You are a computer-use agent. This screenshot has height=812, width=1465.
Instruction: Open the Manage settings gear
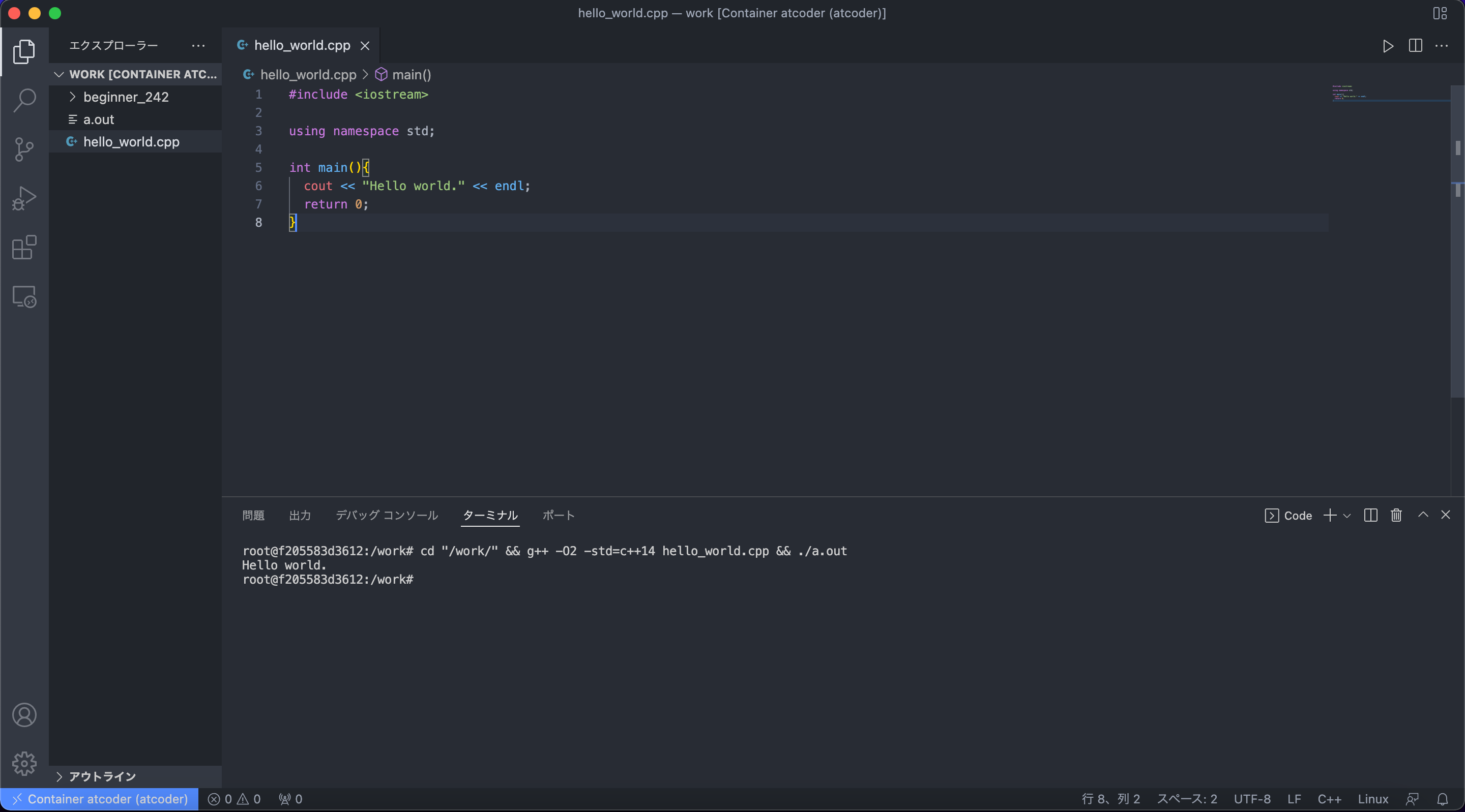(24, 763)
